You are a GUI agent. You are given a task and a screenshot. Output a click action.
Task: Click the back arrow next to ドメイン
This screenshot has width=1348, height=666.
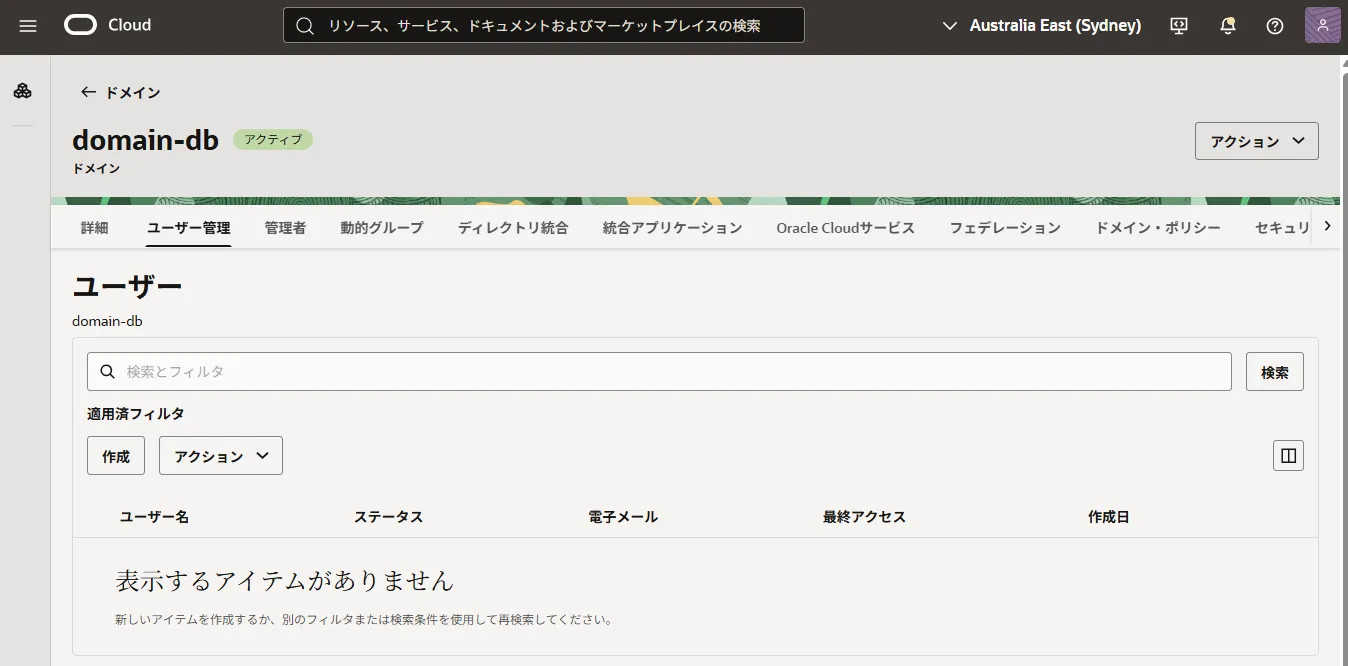coord(89,92)
